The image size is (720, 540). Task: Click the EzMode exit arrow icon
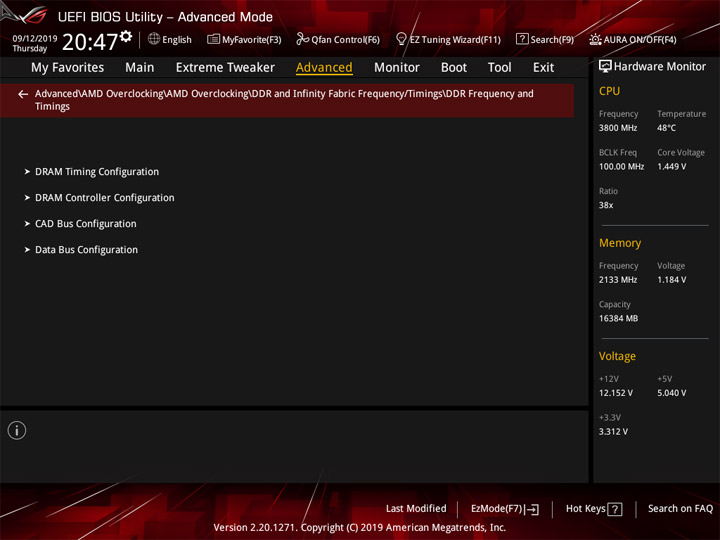point(532,509)
